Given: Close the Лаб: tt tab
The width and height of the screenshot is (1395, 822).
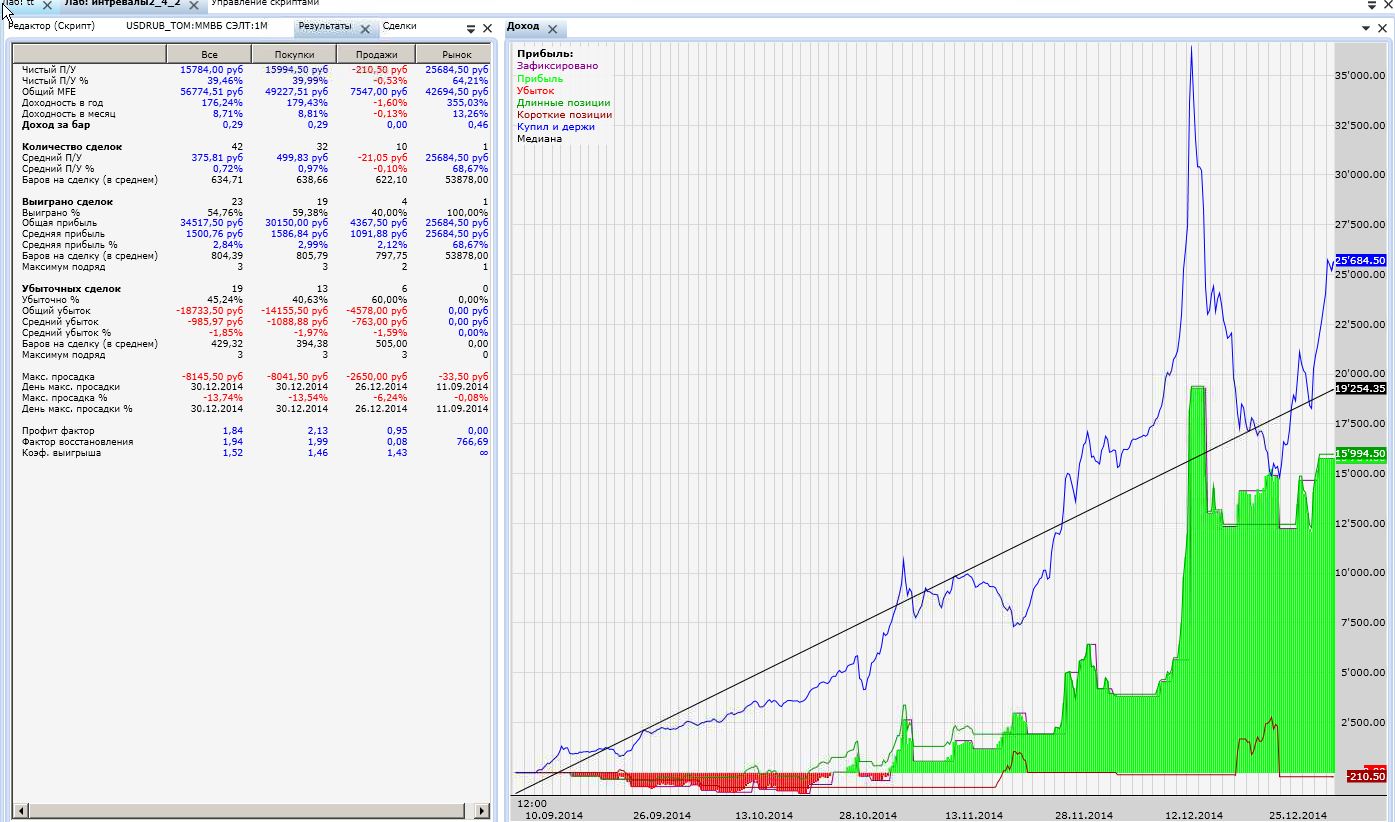Looking at the screenshot, I should [x=47, y=5].
